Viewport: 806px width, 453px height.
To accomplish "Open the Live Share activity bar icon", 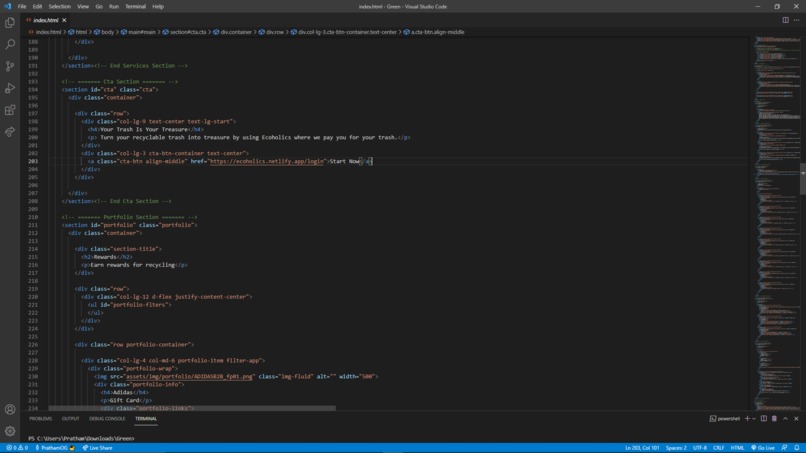I will (10, 132).
